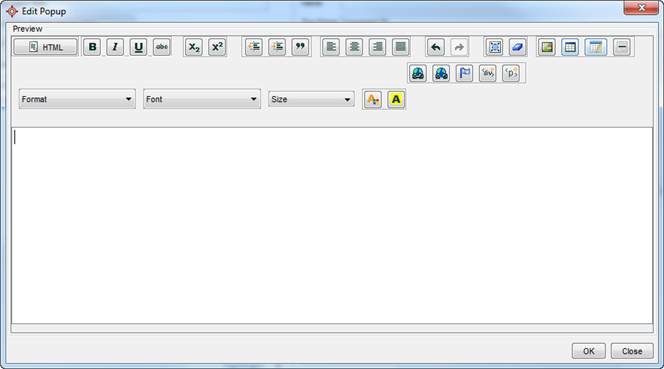664x369 pixels.
Task: Open the Font dropdown
Action: tap(202, 99)
